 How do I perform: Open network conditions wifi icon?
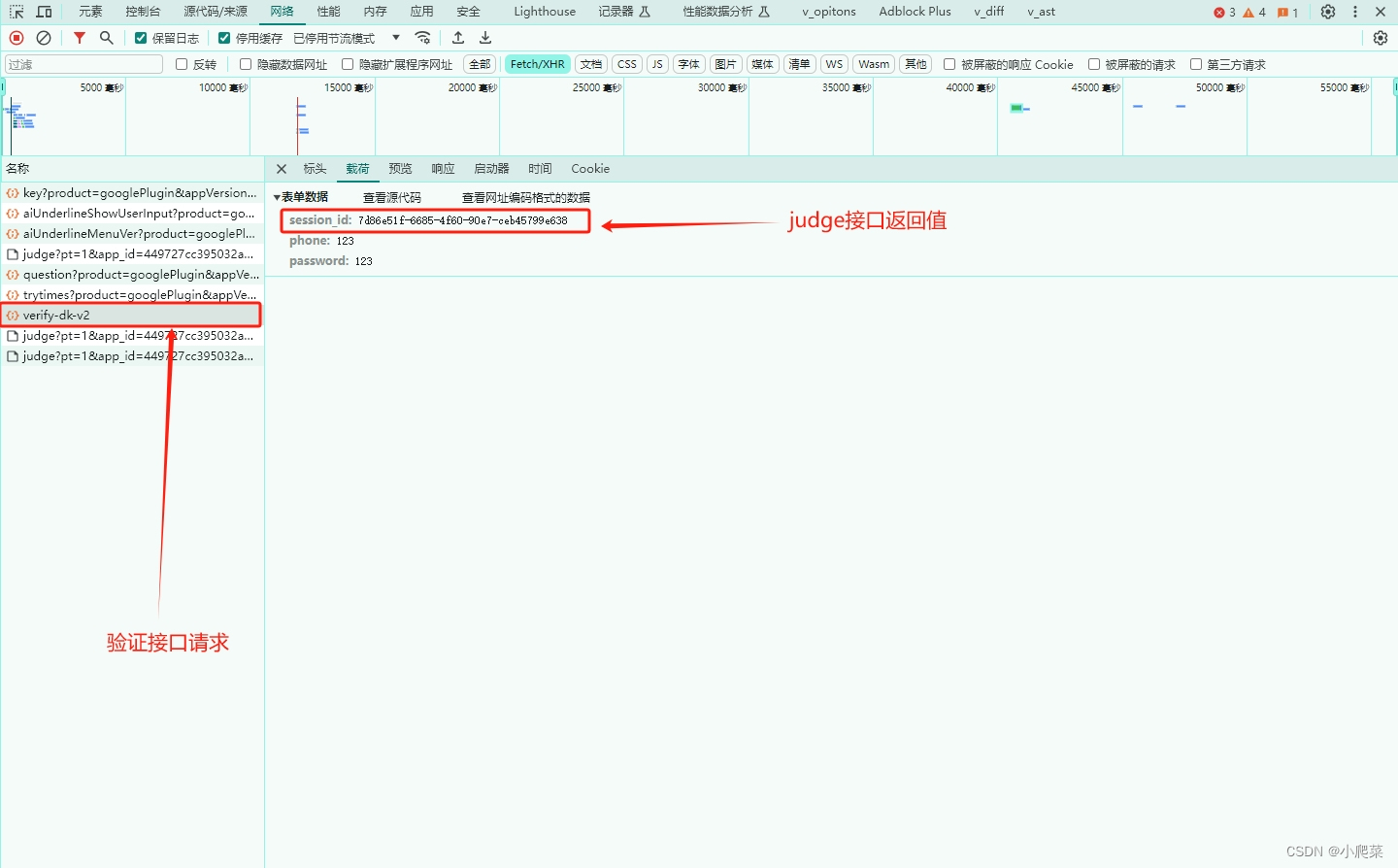tap(422, 38)
